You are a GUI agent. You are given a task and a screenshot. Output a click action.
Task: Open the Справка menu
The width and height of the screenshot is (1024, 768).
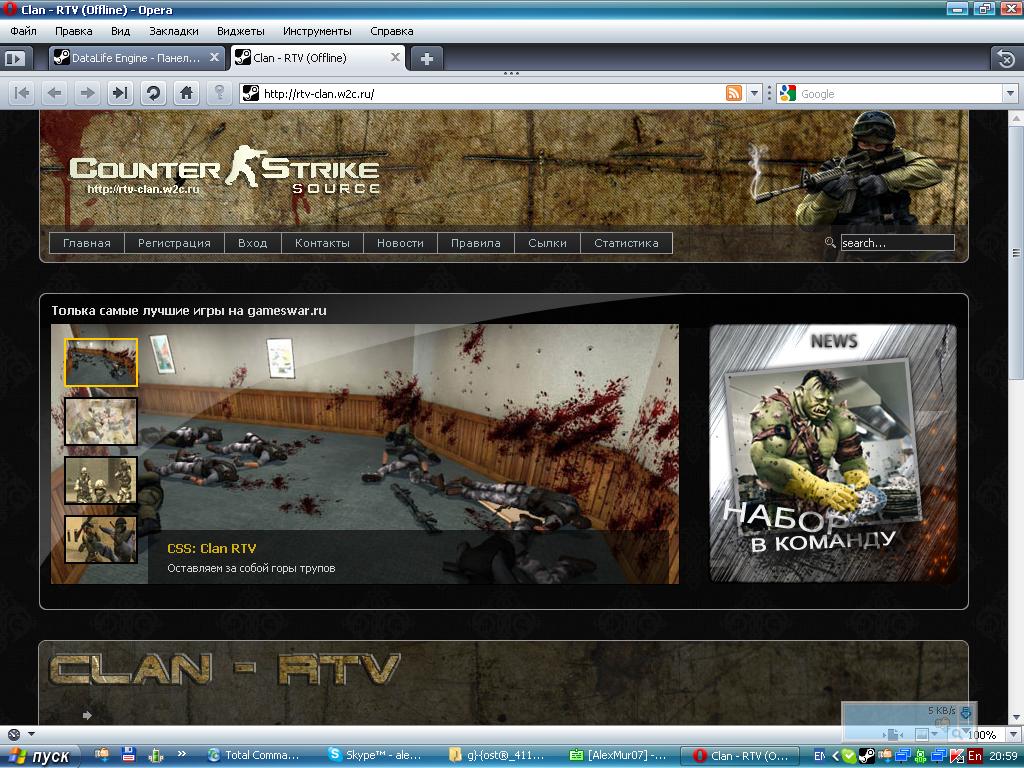pyautogui.click(x=392, y=31)
